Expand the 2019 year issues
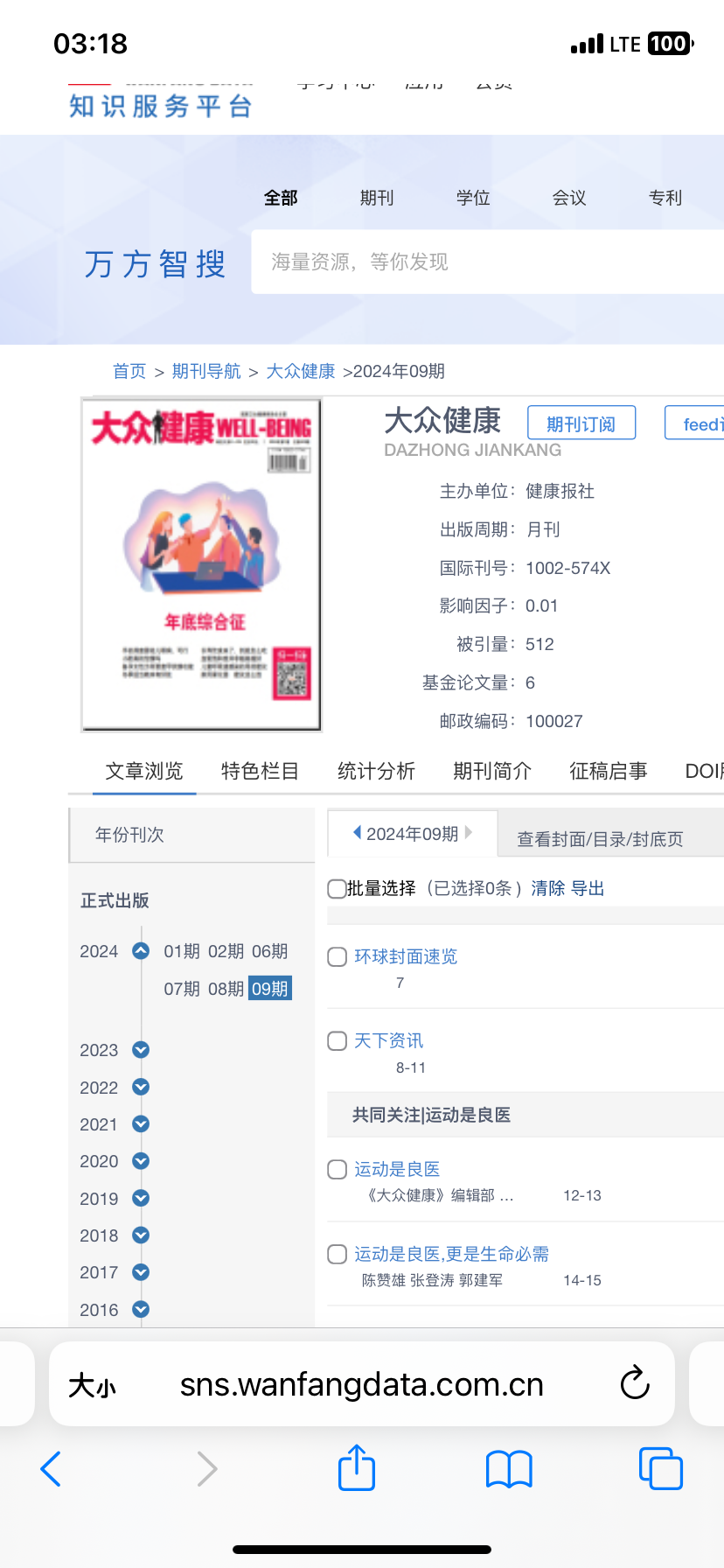Viewport: 724px width, 1568px height. (x=141, y=1198)
